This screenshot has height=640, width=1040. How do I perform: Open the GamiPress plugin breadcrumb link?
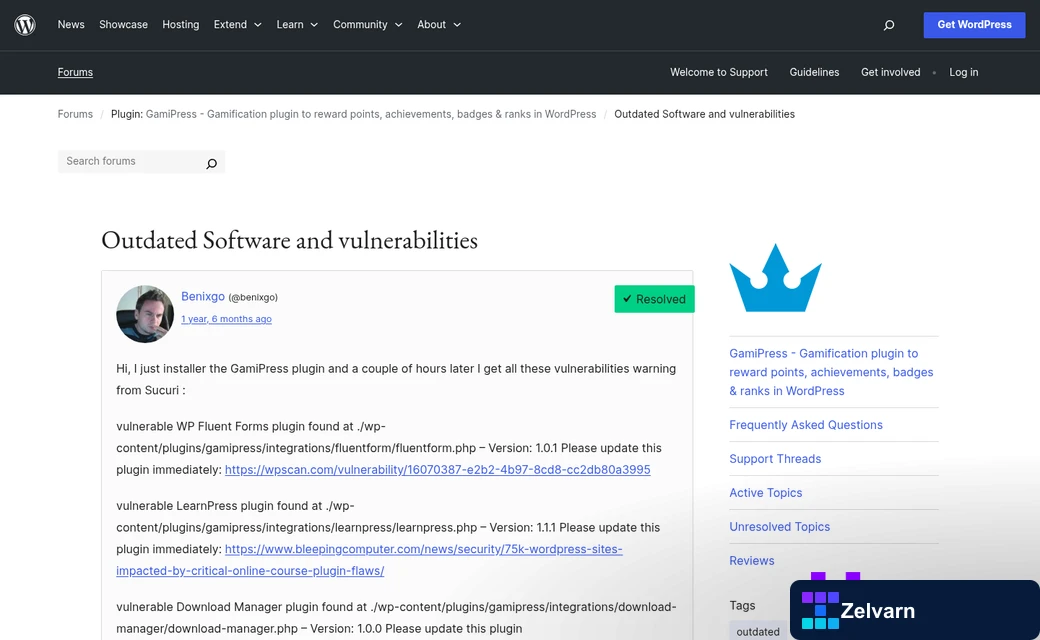coord(371,114)
